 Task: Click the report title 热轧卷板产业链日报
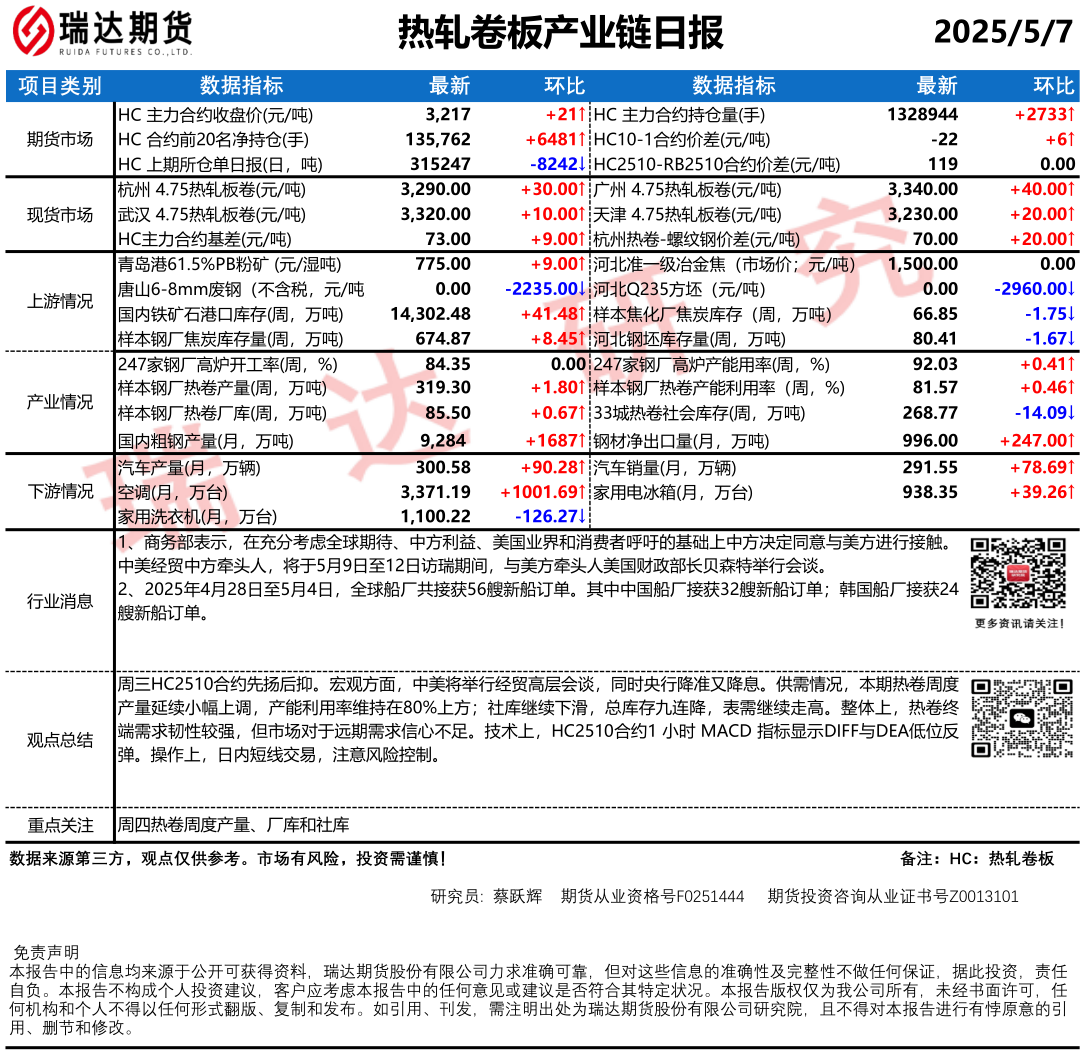(x=561, y=33)
